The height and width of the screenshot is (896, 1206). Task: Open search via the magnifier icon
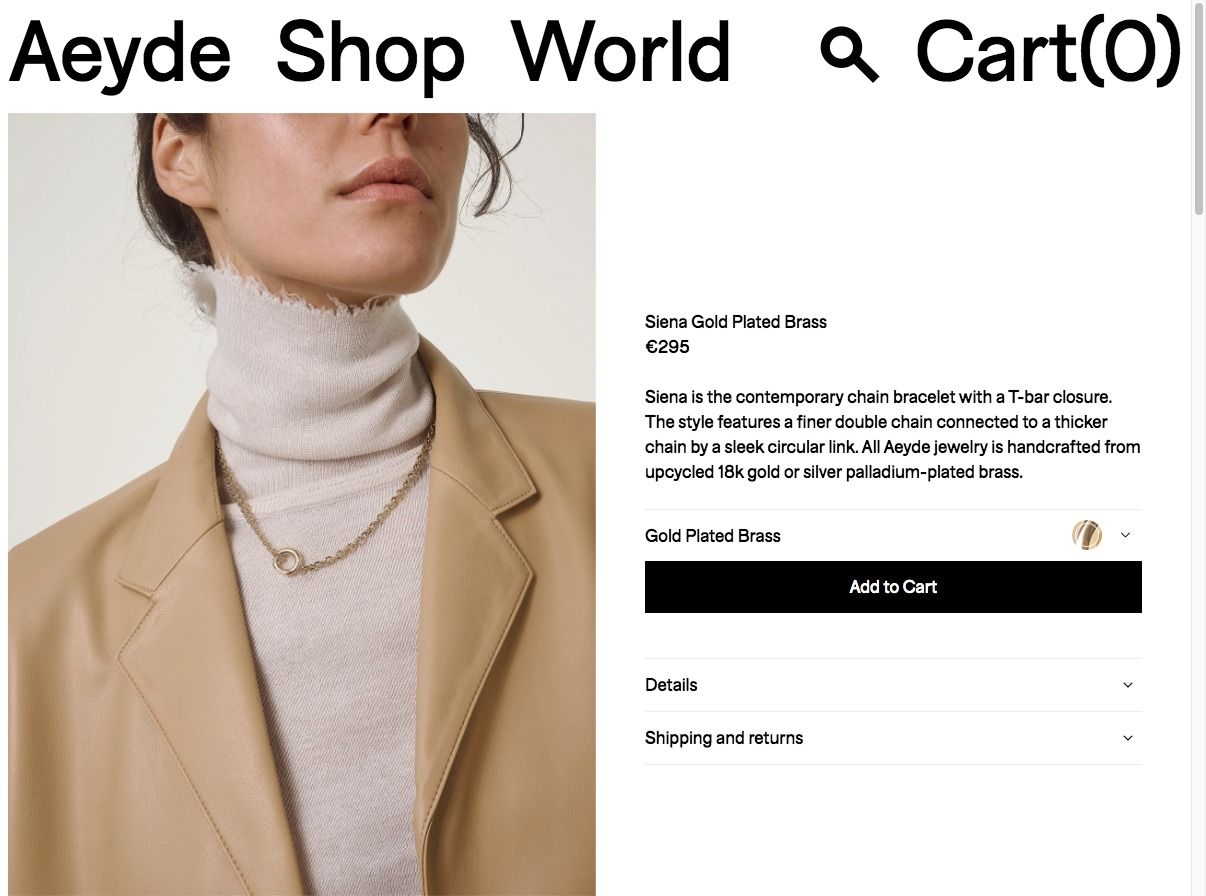point(849,54)
